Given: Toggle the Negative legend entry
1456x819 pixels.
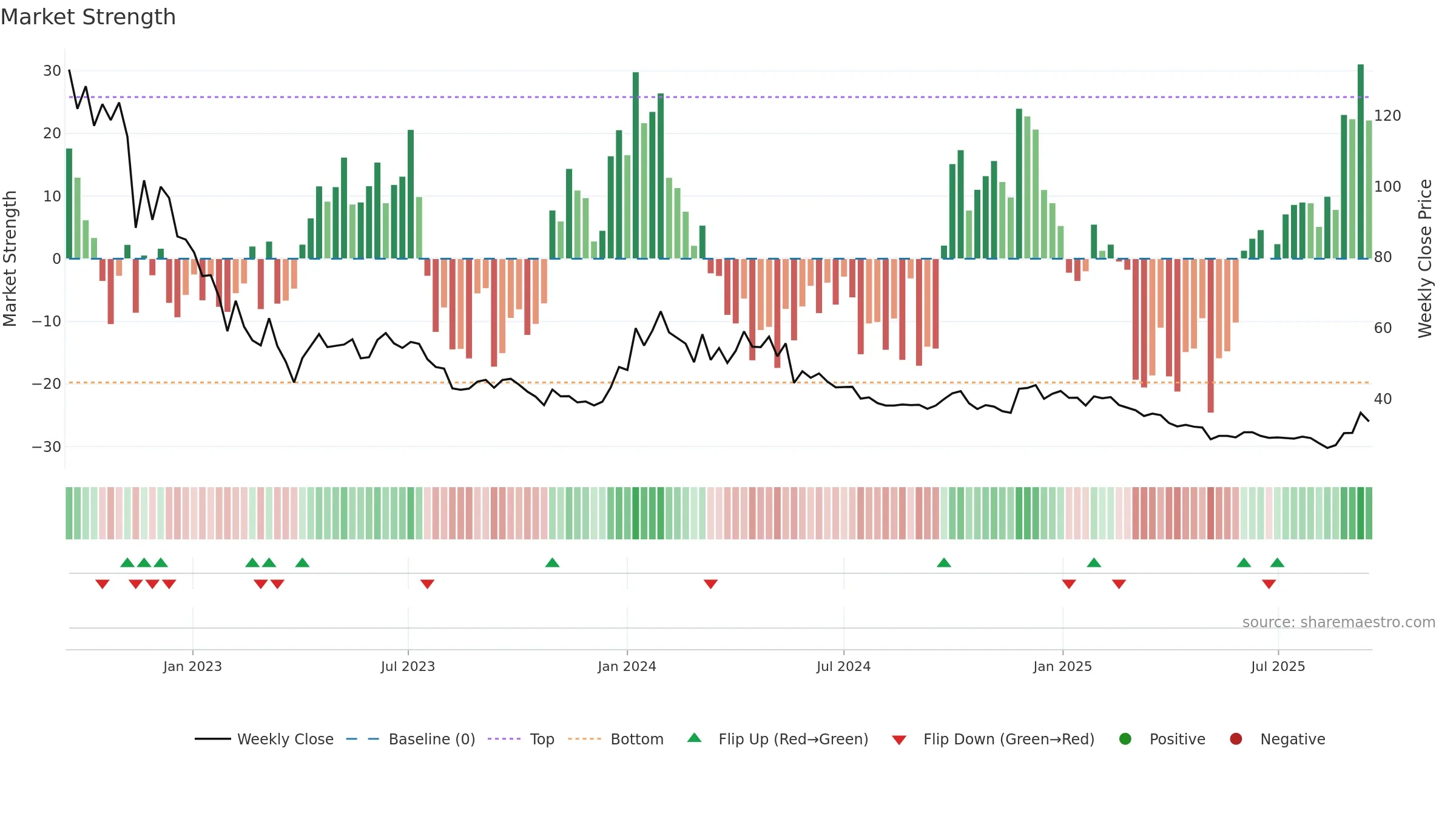Looking at the screenshot, I should point(1277,739).
